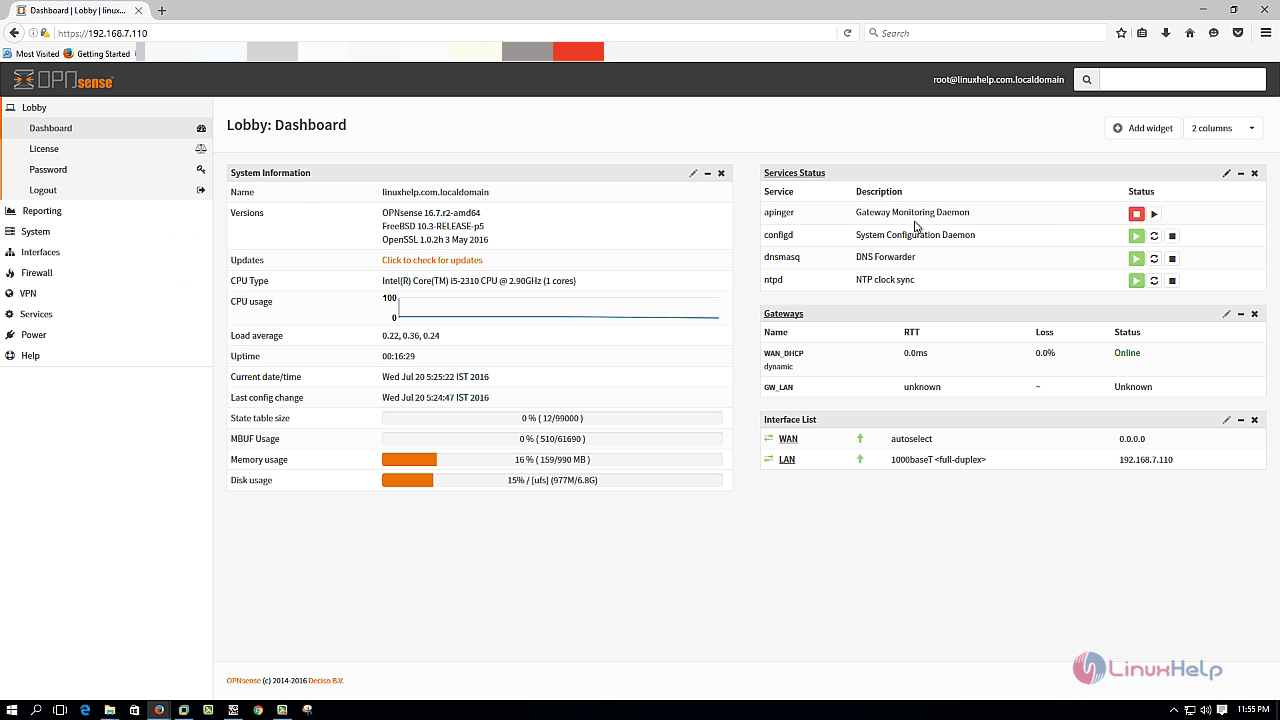Open Chrome from the taskbar
Screen dimensions: 1280x720
pyautogui.click(x=258, y=710)
